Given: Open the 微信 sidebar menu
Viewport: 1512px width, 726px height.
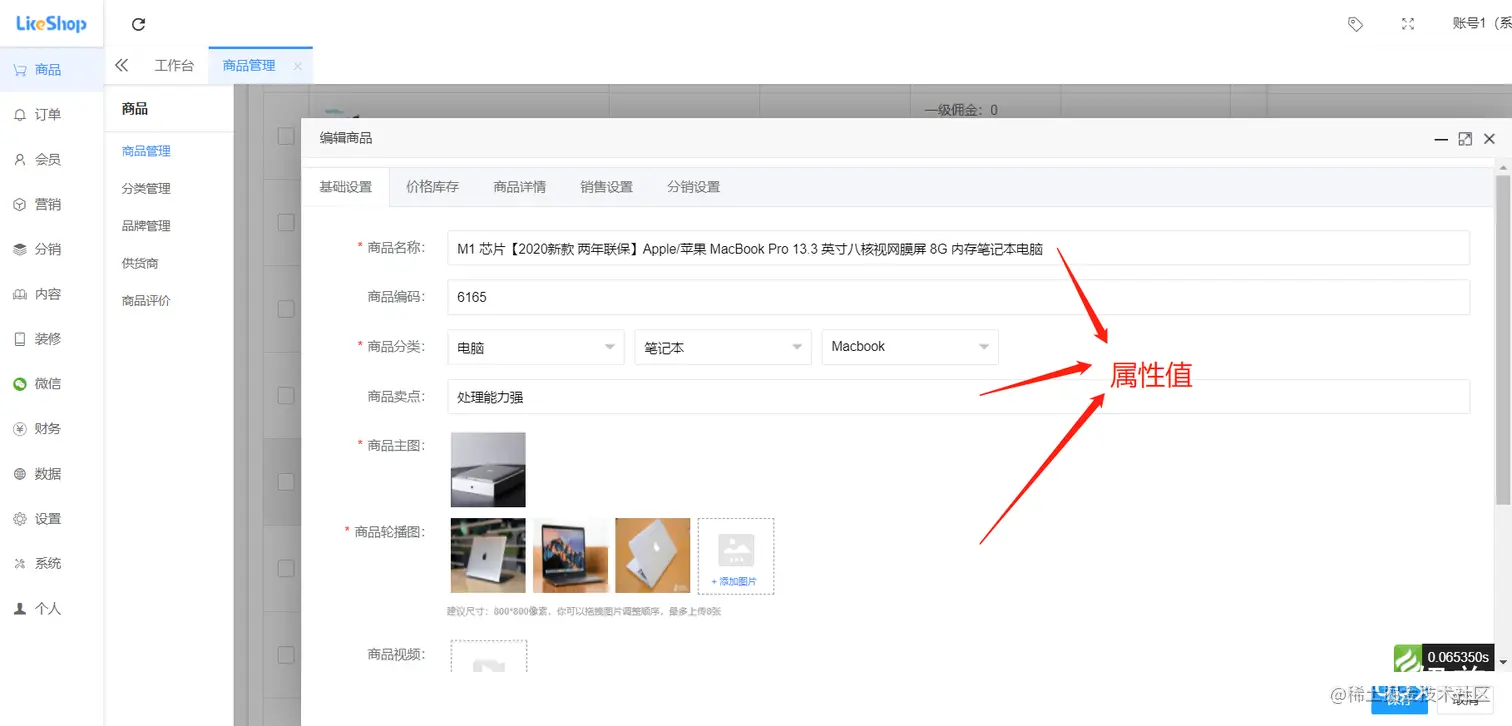Looking at the screenshot, I should tap(51, 384).
